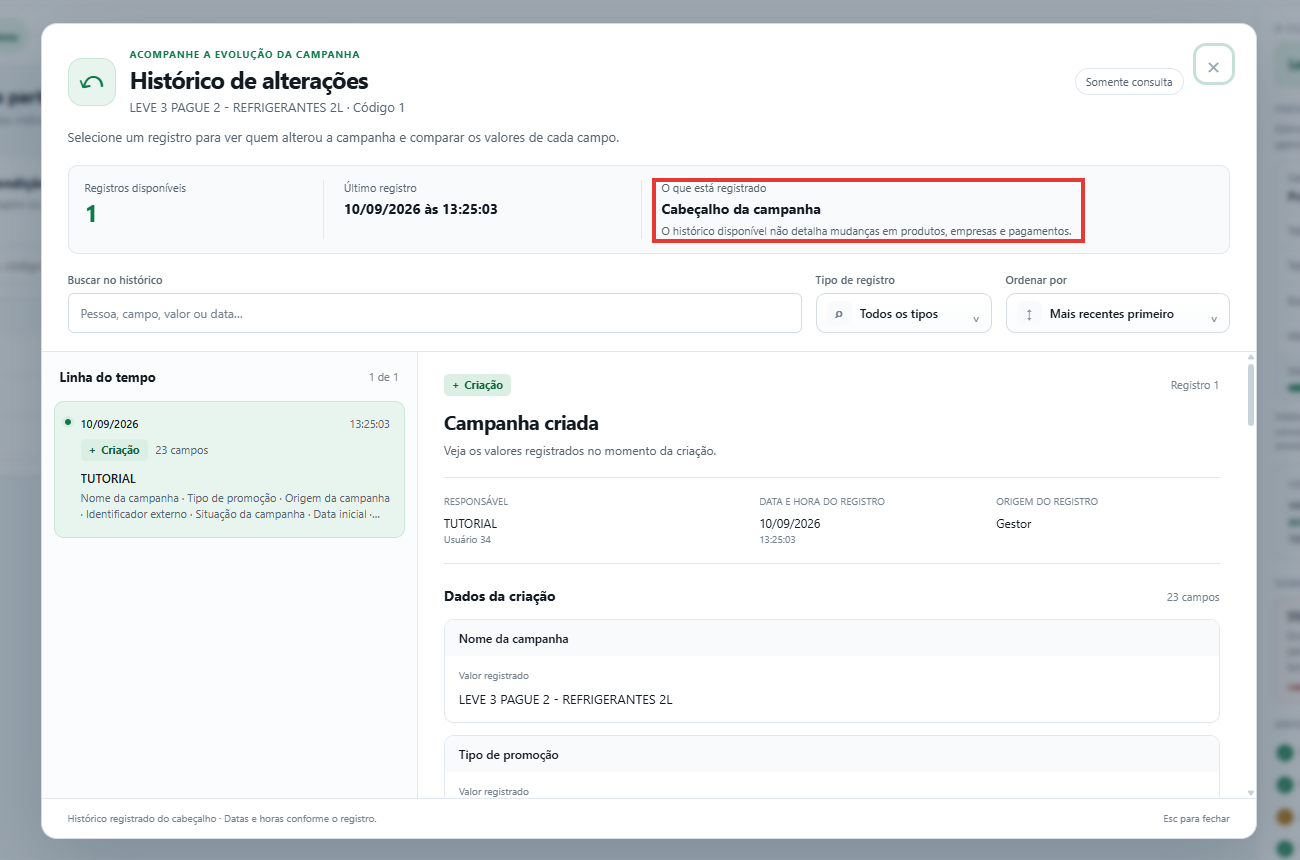The width and height of the screenshot is (1300, 860).
Task: Click the Nome da campanha field card header
Action: (x=832, y=638)
